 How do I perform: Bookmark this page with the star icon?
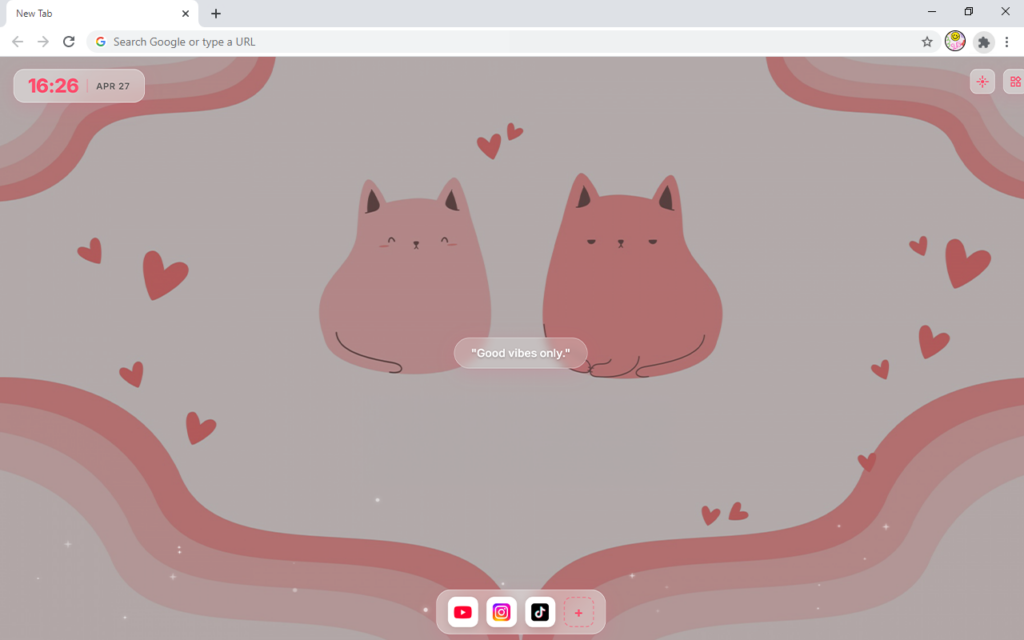[x=927, y=42]
